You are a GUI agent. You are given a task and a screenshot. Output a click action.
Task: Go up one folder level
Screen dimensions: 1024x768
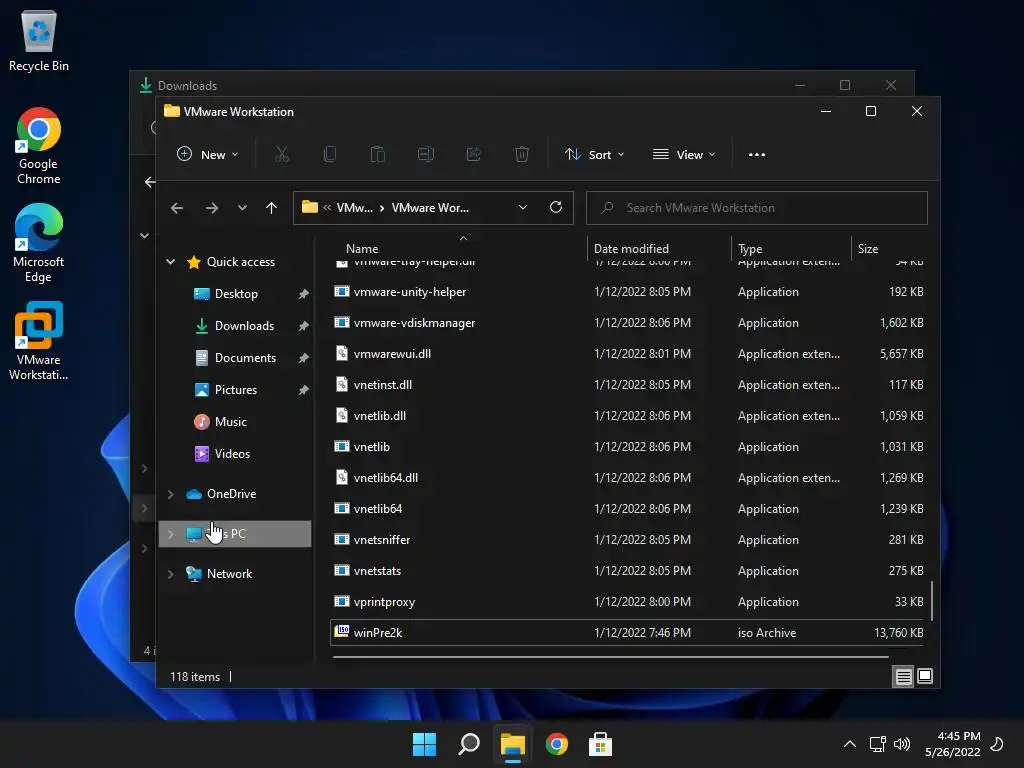coord(272,208)
